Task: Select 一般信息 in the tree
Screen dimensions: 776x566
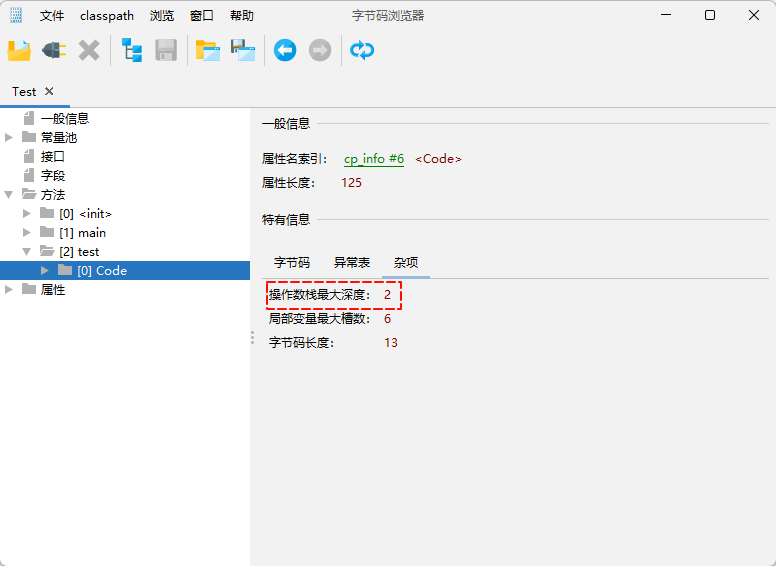Action: pos(65,118)
